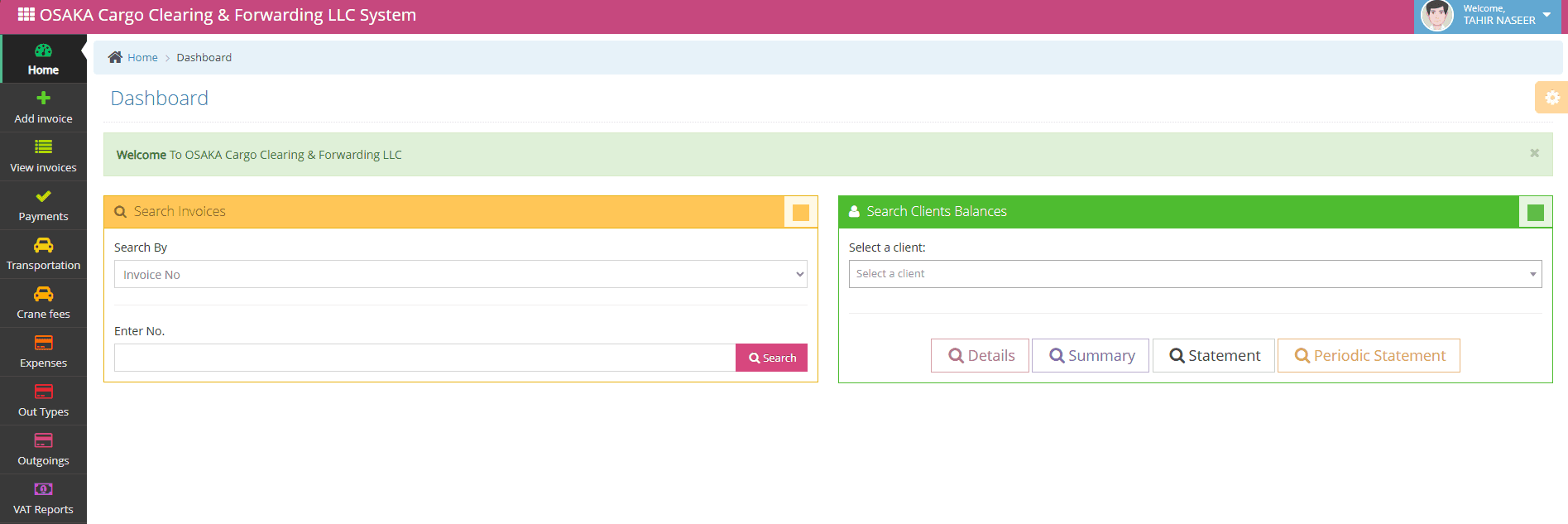This screenshot has width=1568, height=524.
Task: Click the Search Clients Balances person icon
Action: point(854,212)
